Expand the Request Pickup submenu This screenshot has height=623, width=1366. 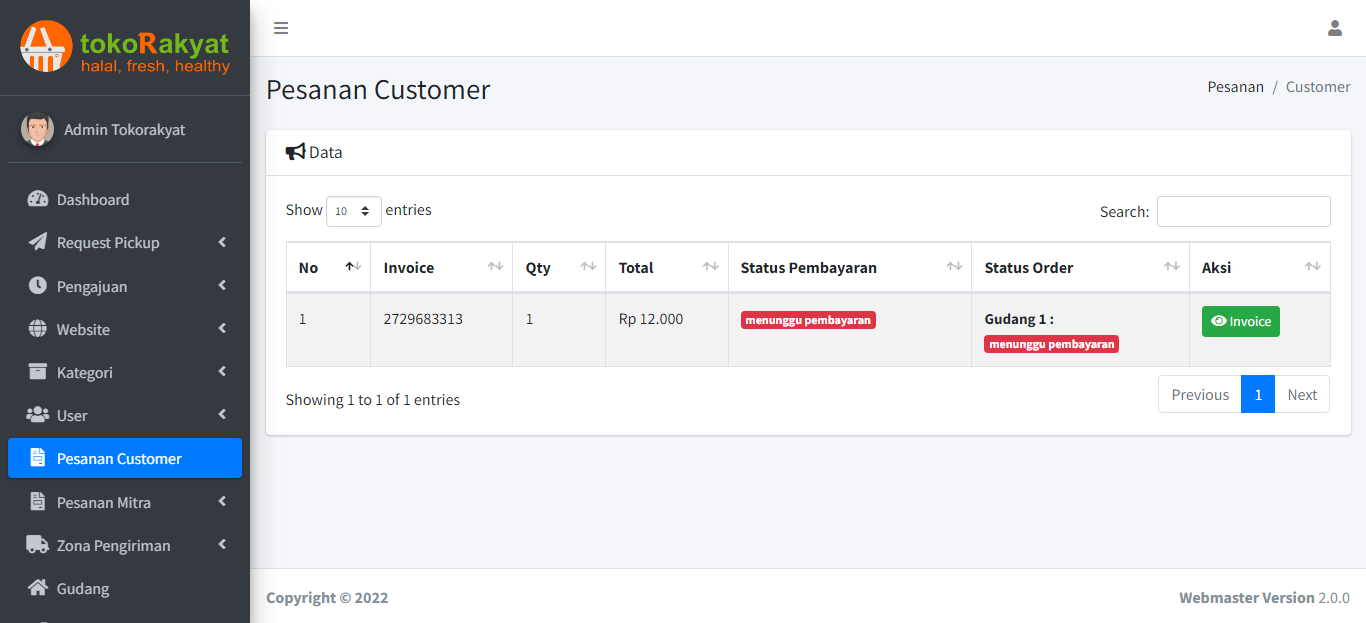coord(222,243)
